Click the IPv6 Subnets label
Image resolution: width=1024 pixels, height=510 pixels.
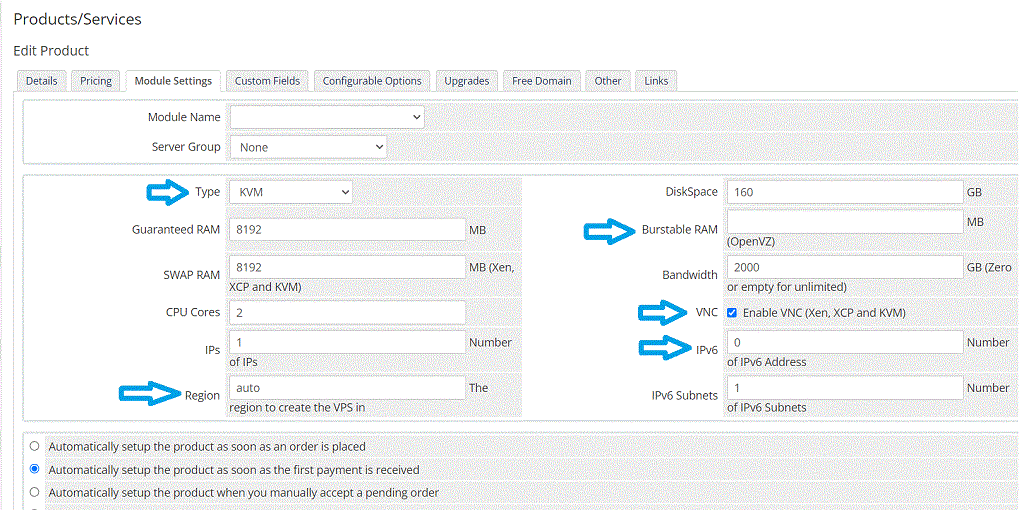[684, 396]
